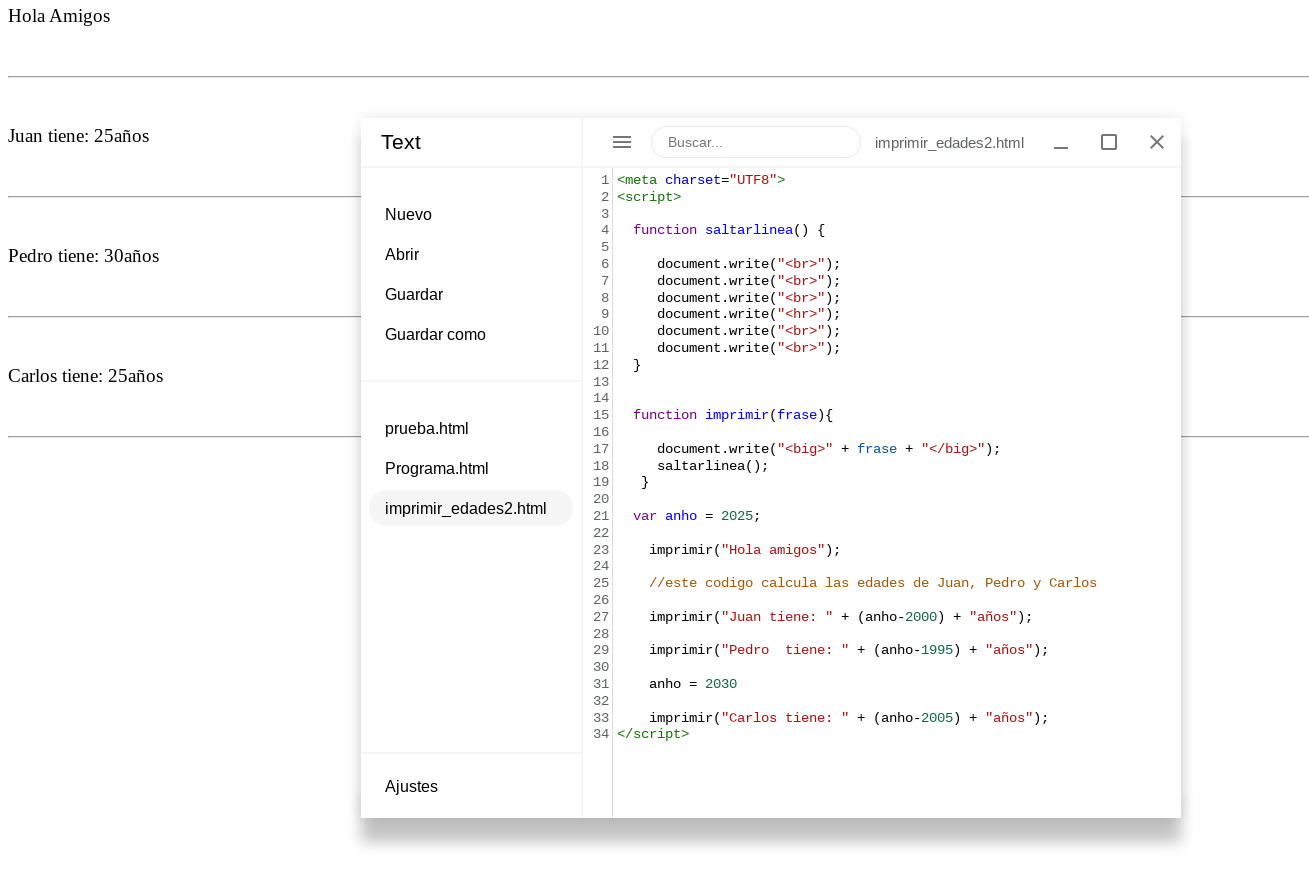Click the document.write big frase line
The image size is (1309, 872).
click(x=829, y=449)
